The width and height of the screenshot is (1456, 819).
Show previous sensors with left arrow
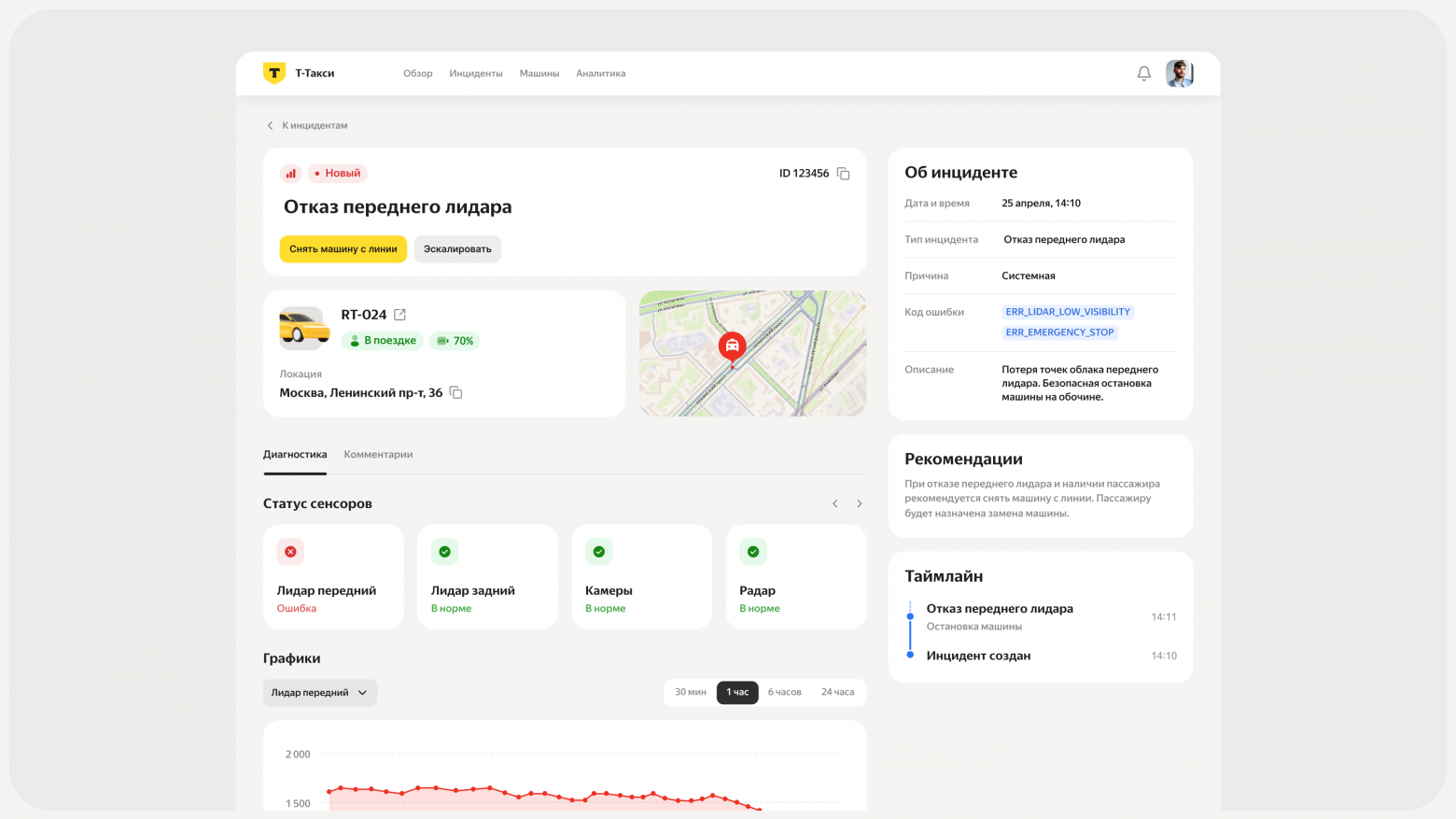click(835, 503)
